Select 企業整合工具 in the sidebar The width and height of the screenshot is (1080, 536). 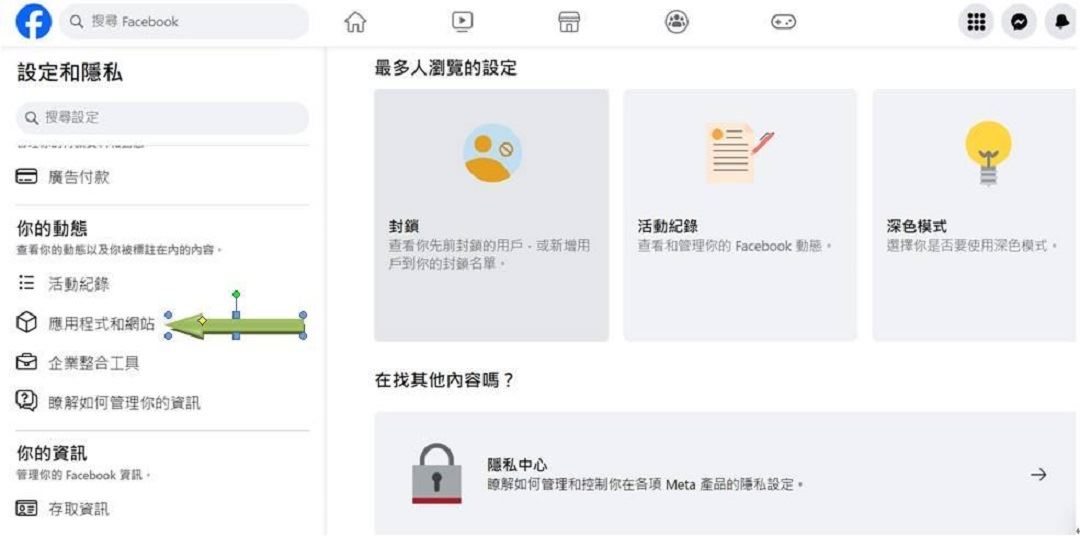click(94, 363)
